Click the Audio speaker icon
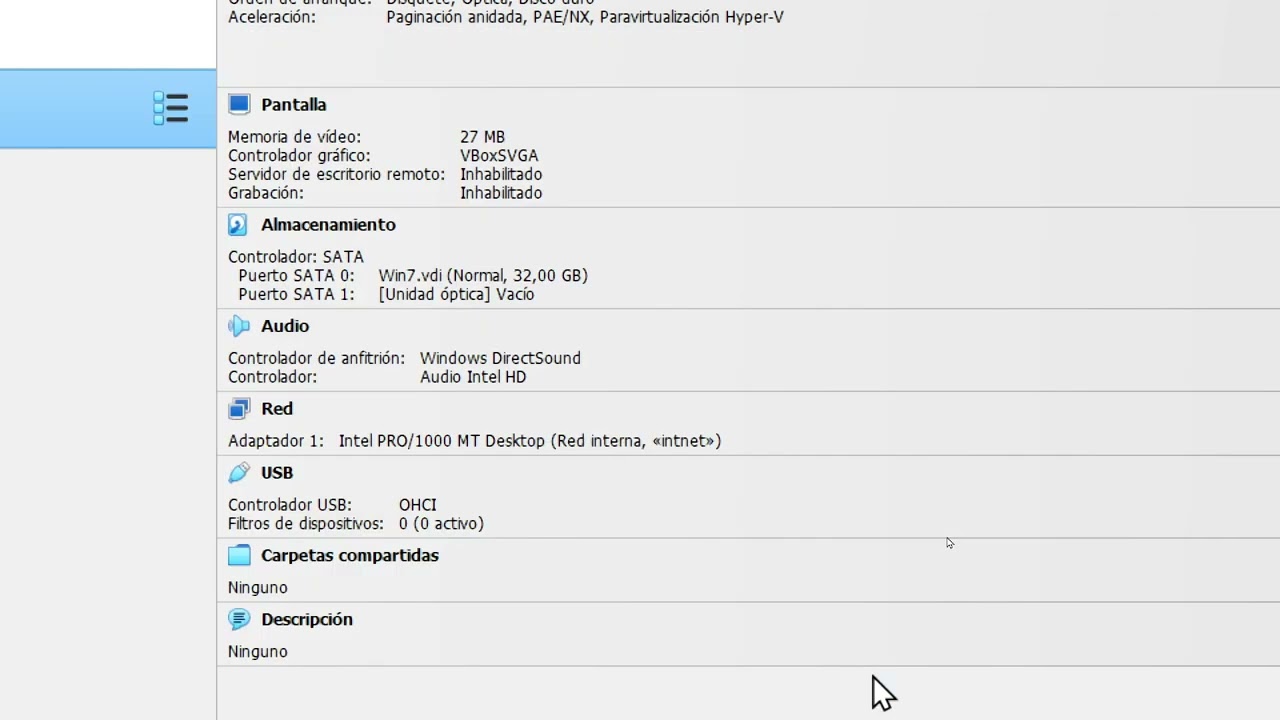Viewport: 1280px width, 720px height. [239, 326]
